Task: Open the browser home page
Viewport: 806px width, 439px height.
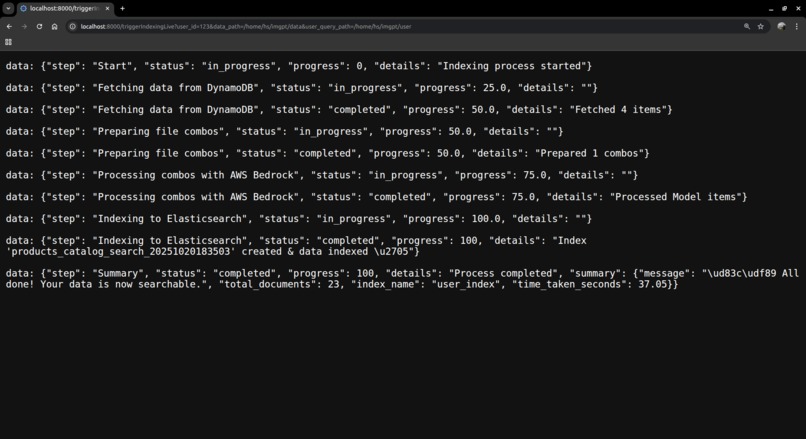Action: click(x=54, y=26)
